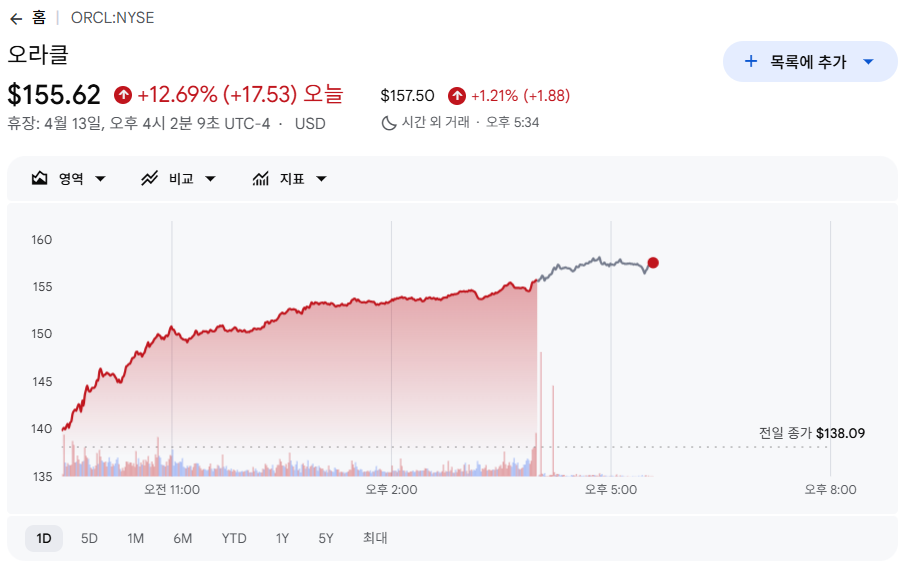The width and height of the screenshot is (912, 565).
Task: Go to 홈 link
Action: pyautogui.click(x=39, y=18)
